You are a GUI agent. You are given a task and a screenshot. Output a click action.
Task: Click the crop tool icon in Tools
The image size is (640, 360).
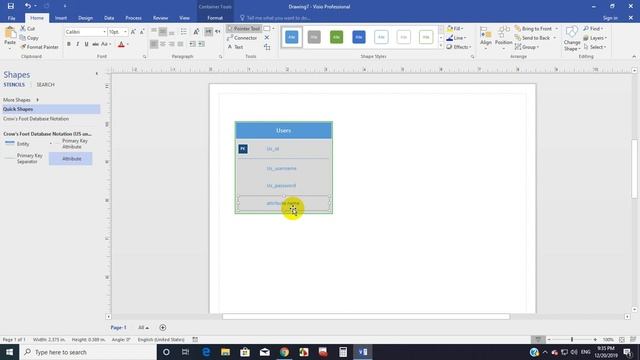pos(267,47)
